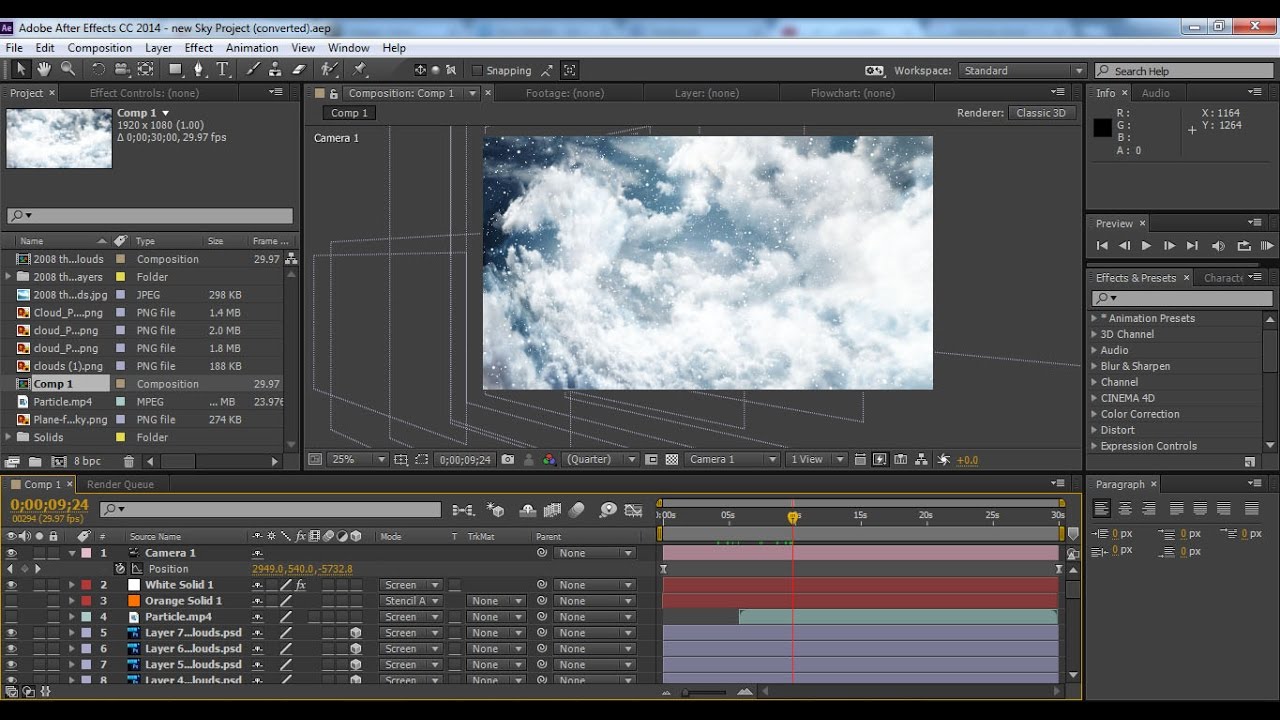The height and width of the screenshot is (720, 1280).
Task: Click the 8 bpc color depth button
Action: tap(87, 461)
